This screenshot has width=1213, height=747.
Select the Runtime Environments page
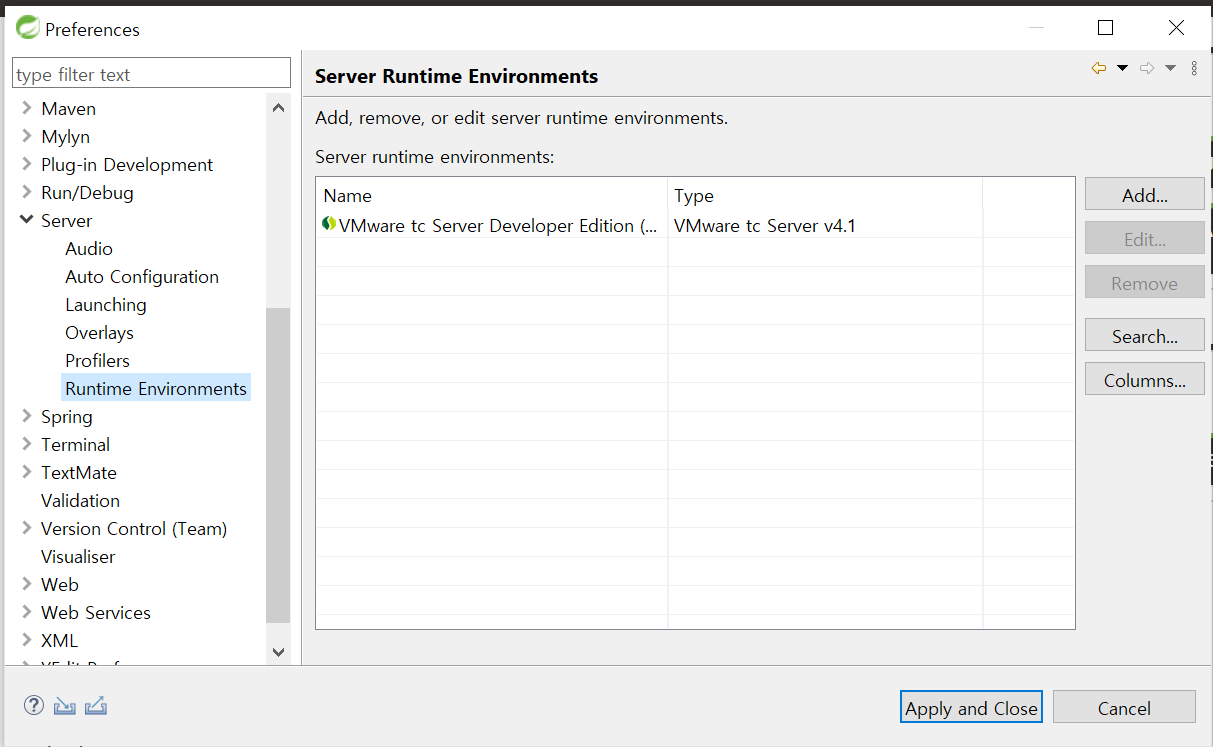click(156, 389)
